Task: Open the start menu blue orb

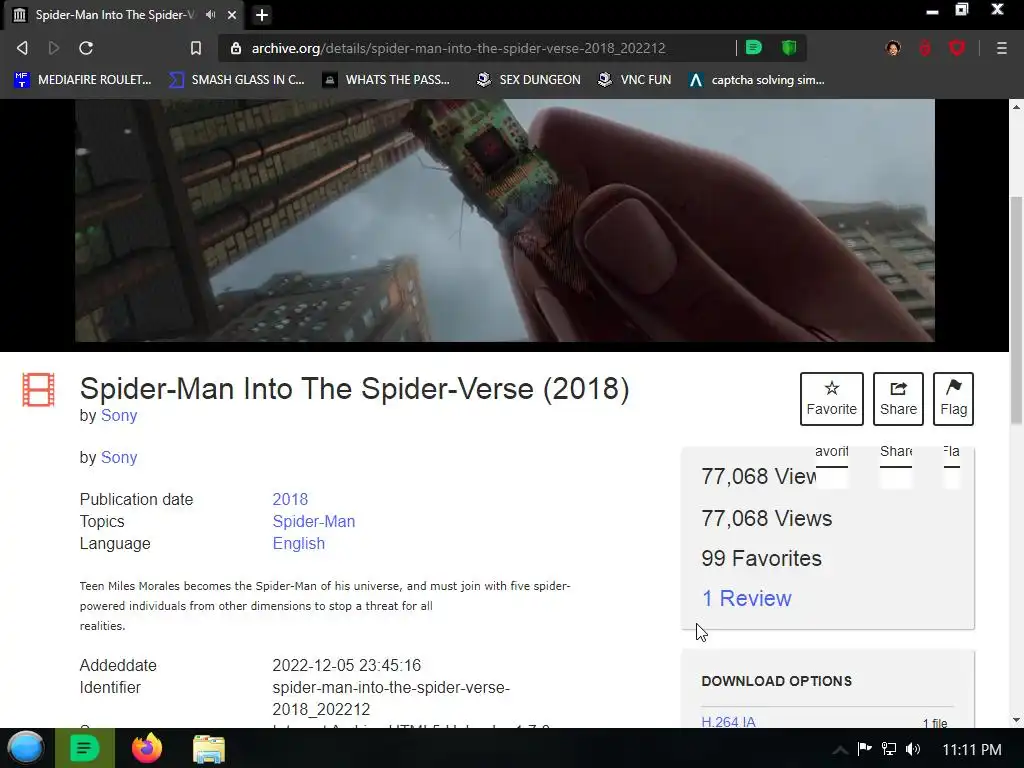Action: coord(26,748)
